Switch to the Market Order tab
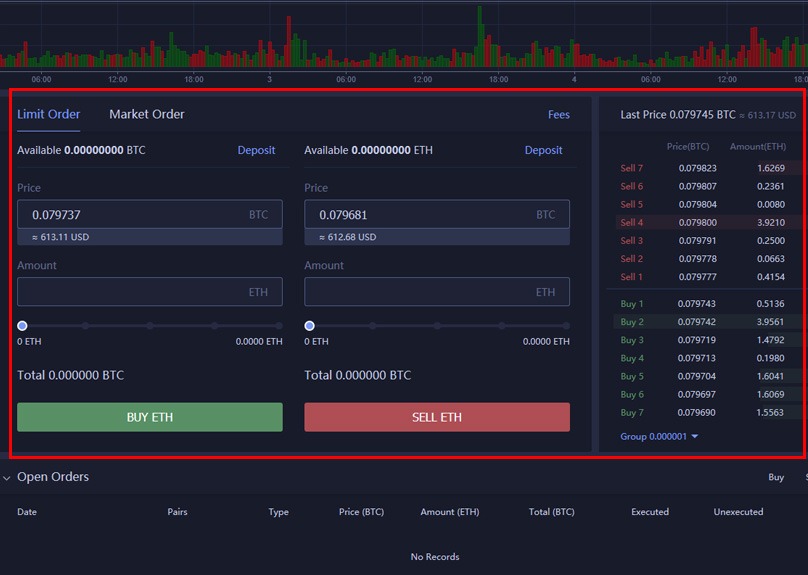The width and height of the screenshot is (808, 575). click(x=147, y=114)
